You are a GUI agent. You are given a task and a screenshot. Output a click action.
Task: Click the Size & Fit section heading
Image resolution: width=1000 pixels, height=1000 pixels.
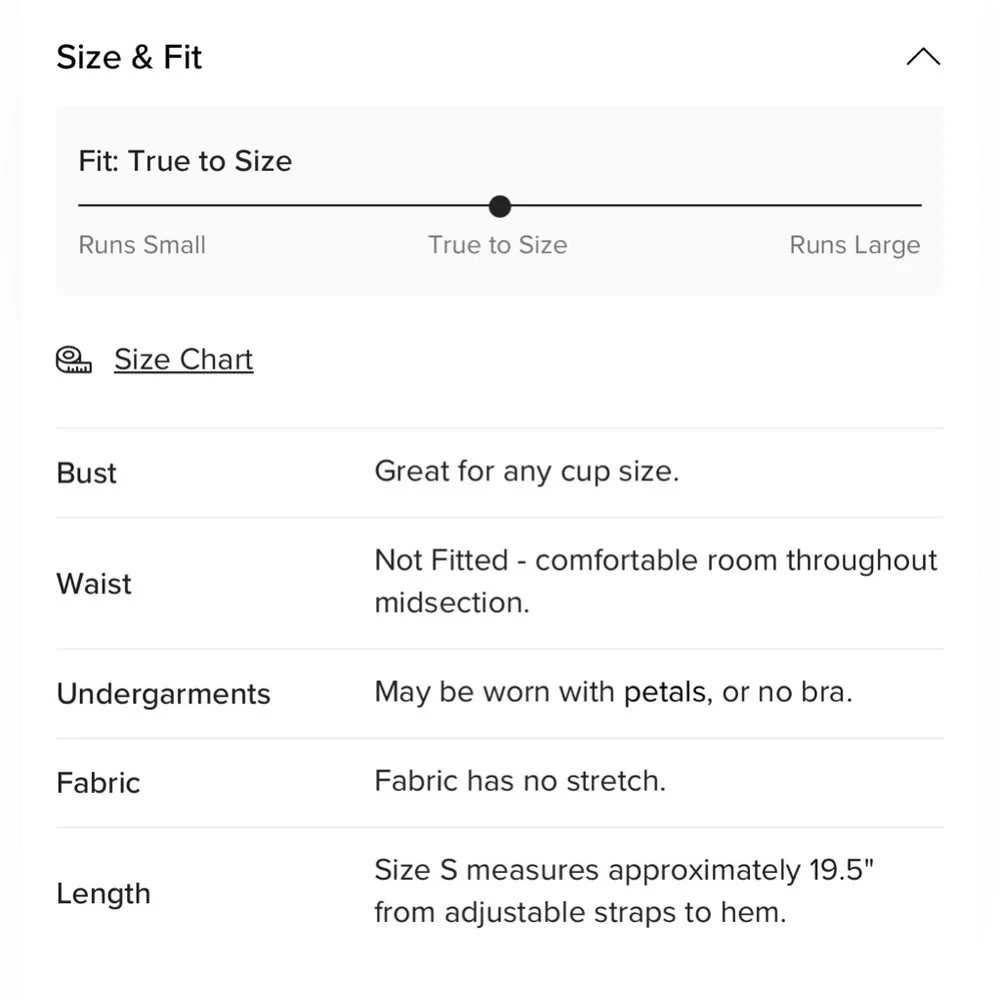129,57
